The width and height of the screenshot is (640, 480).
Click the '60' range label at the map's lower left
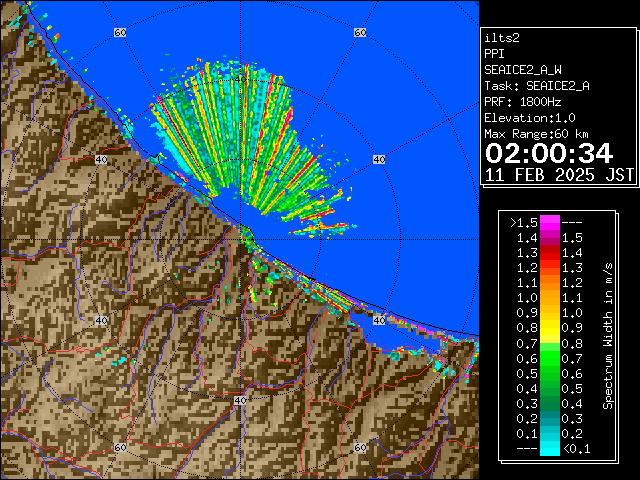click(x=120, y=447)
